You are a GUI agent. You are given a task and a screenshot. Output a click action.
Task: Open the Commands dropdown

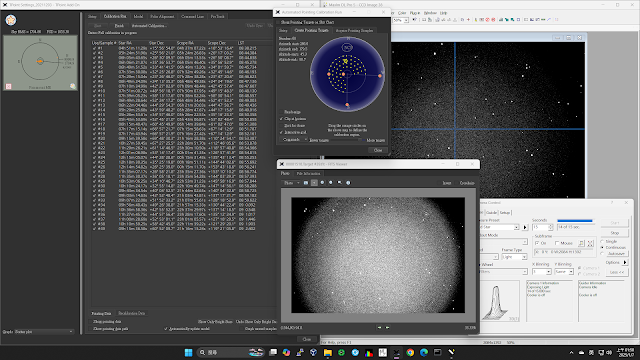293,140
